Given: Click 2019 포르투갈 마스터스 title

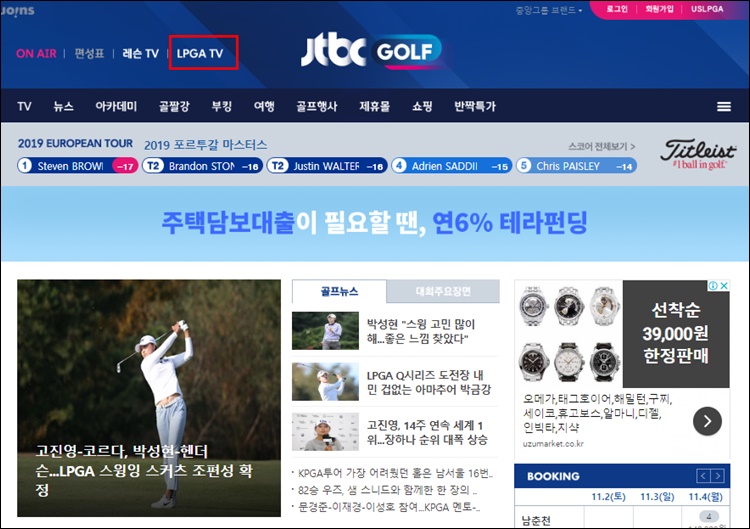Looking at the screenshot, I should point(206,144).
